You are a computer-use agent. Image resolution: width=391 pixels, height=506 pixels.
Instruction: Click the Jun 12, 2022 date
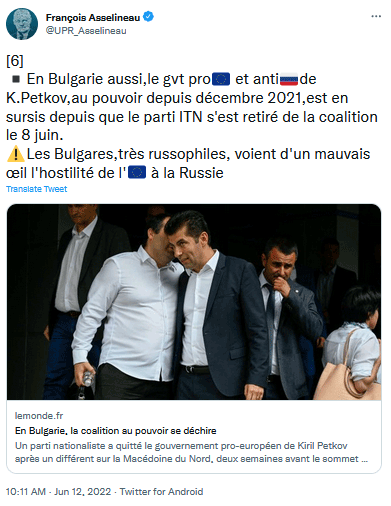(82, 492)
